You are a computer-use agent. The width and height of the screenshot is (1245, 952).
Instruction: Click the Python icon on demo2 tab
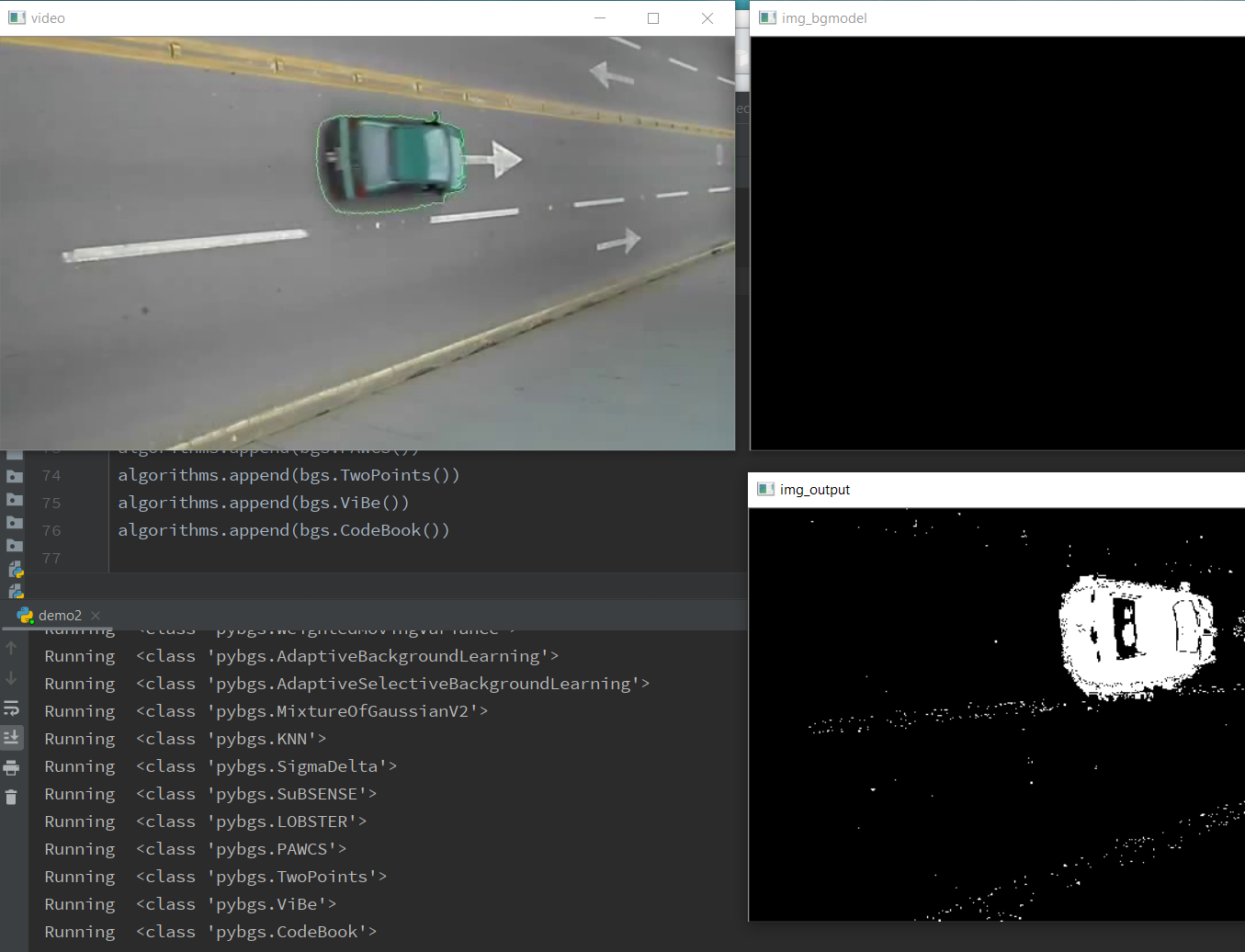25,615
